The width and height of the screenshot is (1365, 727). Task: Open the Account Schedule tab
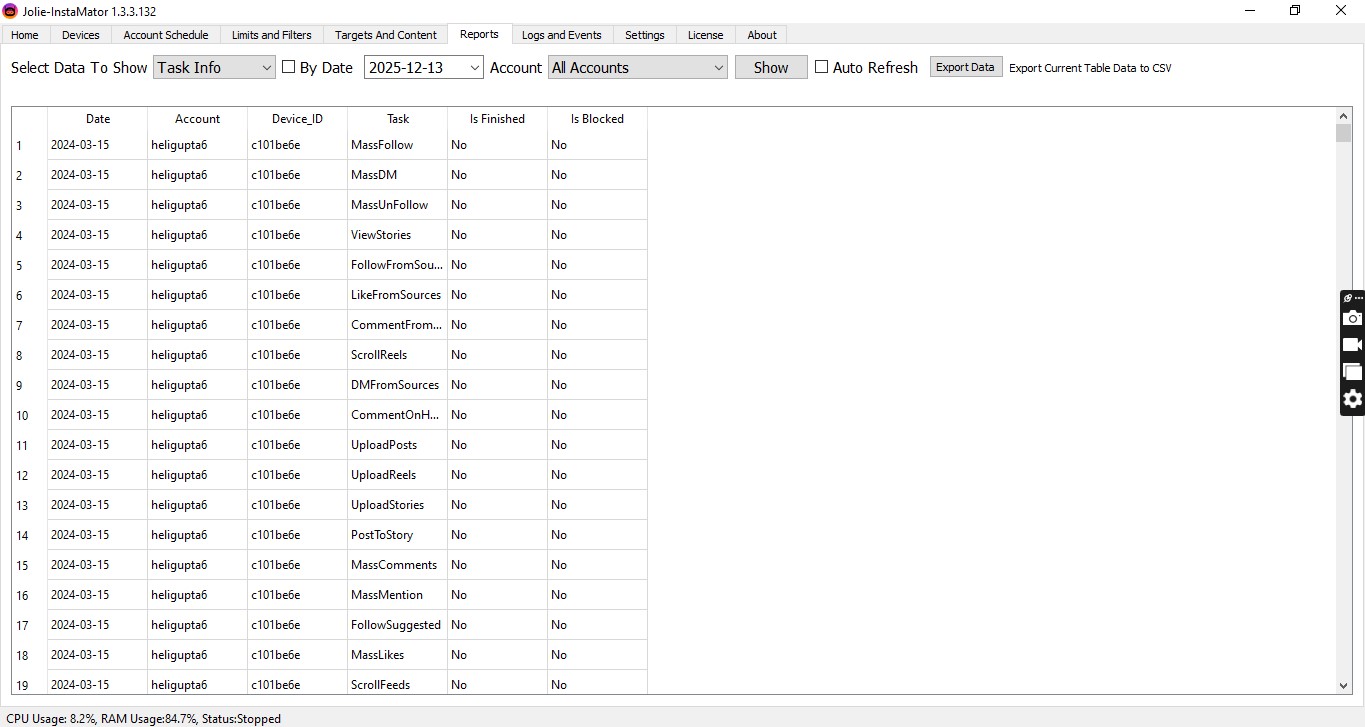click(x=165, y=34)
